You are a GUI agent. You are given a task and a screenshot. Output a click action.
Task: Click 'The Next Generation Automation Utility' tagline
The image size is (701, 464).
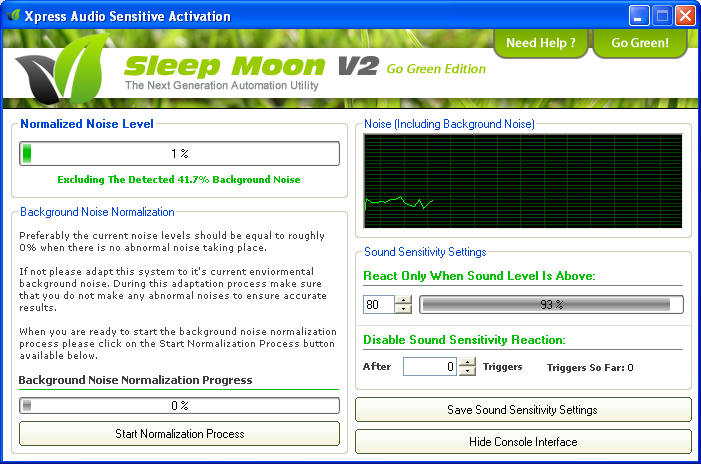(x=222, y=85)
